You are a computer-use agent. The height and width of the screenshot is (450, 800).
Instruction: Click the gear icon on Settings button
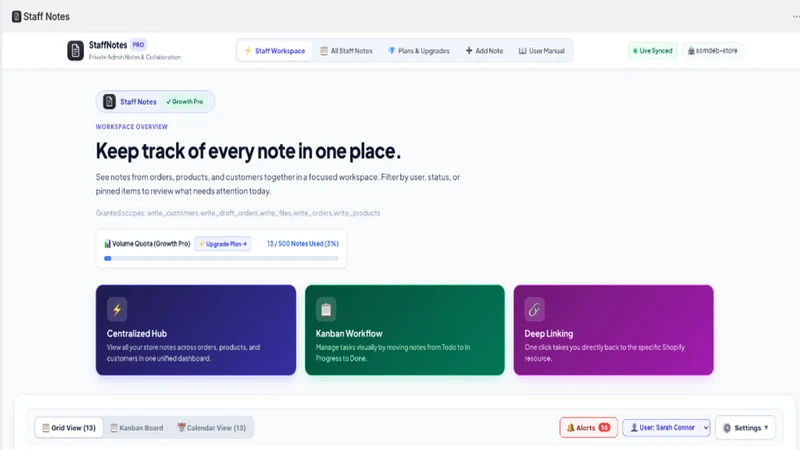(x=727, y=428)
